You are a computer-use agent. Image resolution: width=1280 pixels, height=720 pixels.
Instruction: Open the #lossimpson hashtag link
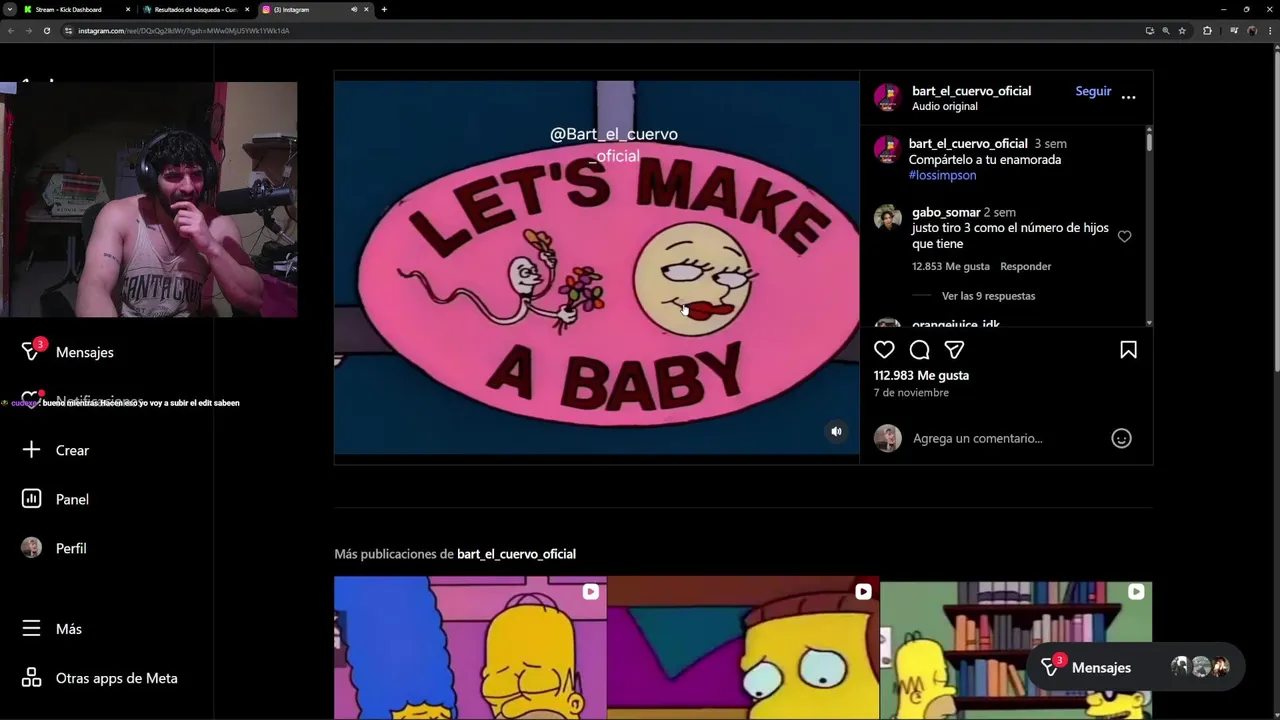942,175
